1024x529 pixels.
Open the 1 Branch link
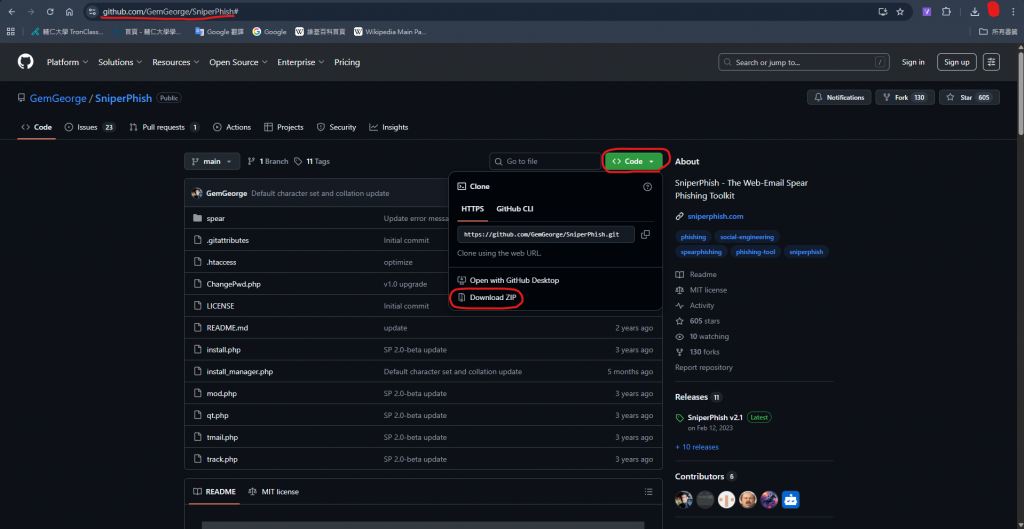point(268,161)
